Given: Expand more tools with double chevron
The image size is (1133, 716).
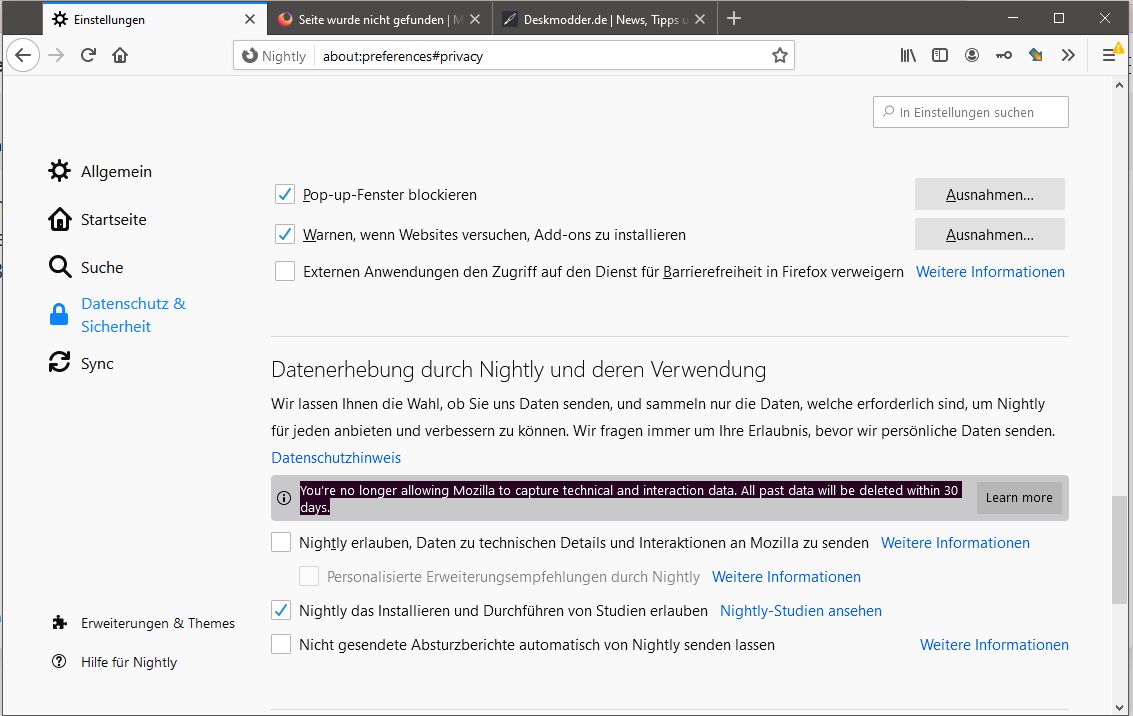Looking at the screenshot, I should point(1068,55).
